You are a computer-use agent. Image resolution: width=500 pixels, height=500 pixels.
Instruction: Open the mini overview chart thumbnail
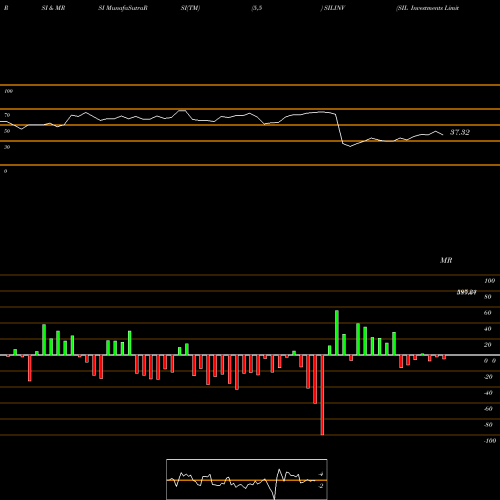coord(247,479)
